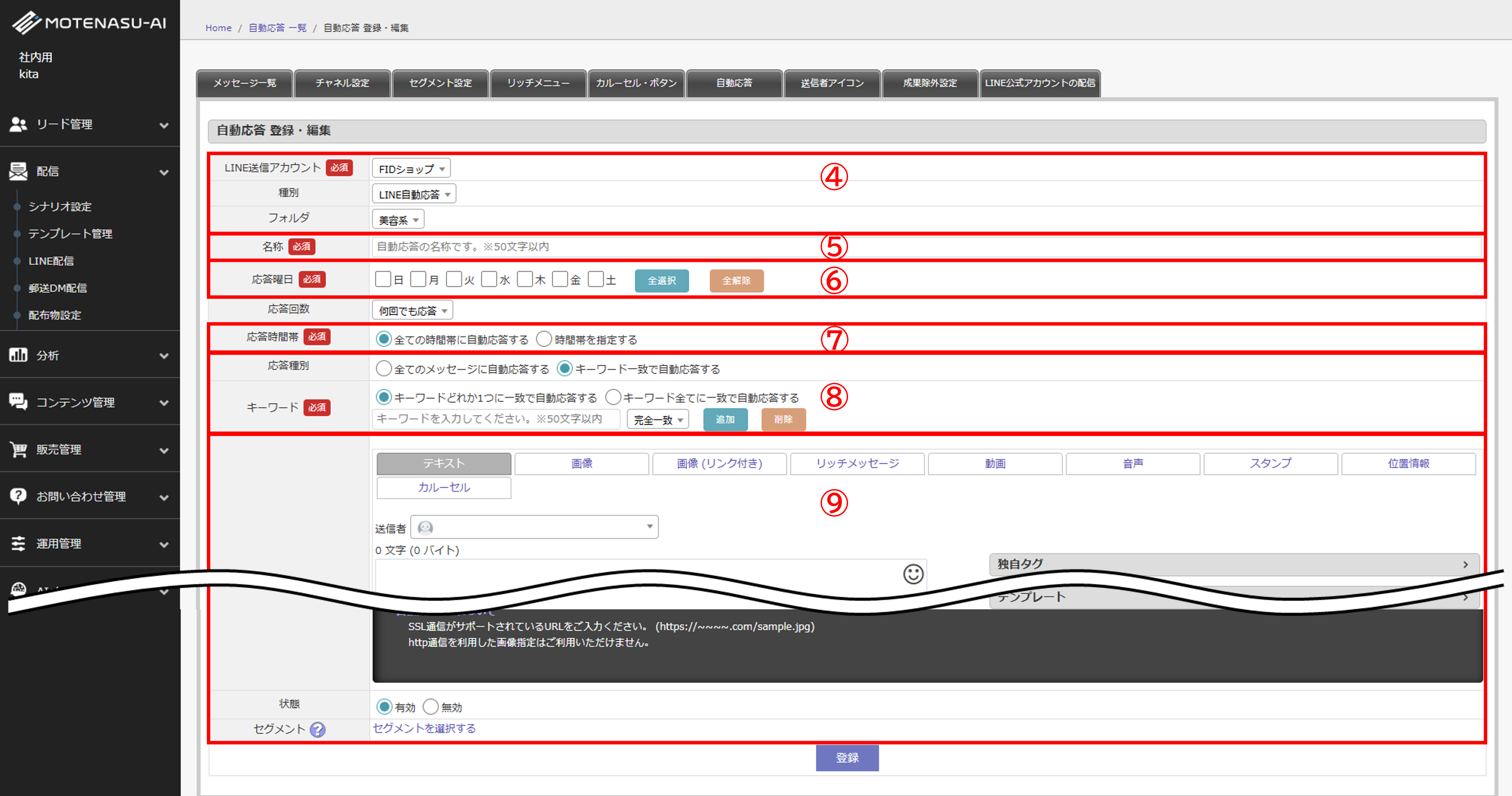This screenshot has height=796, width=1512.
Task: Click the セグメント help question icon
Action: pyautogui.click(x=318, y=730)
